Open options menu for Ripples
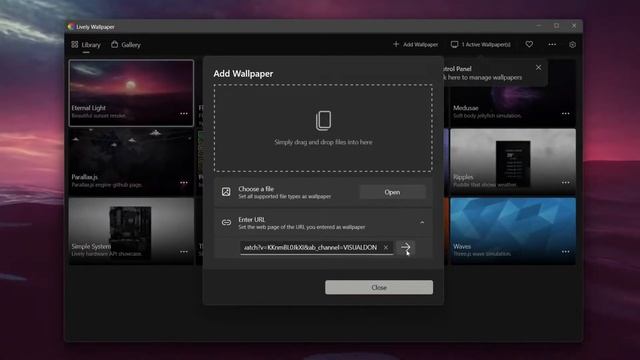Viewport: 640px width, 360px height. coord(566,183)
